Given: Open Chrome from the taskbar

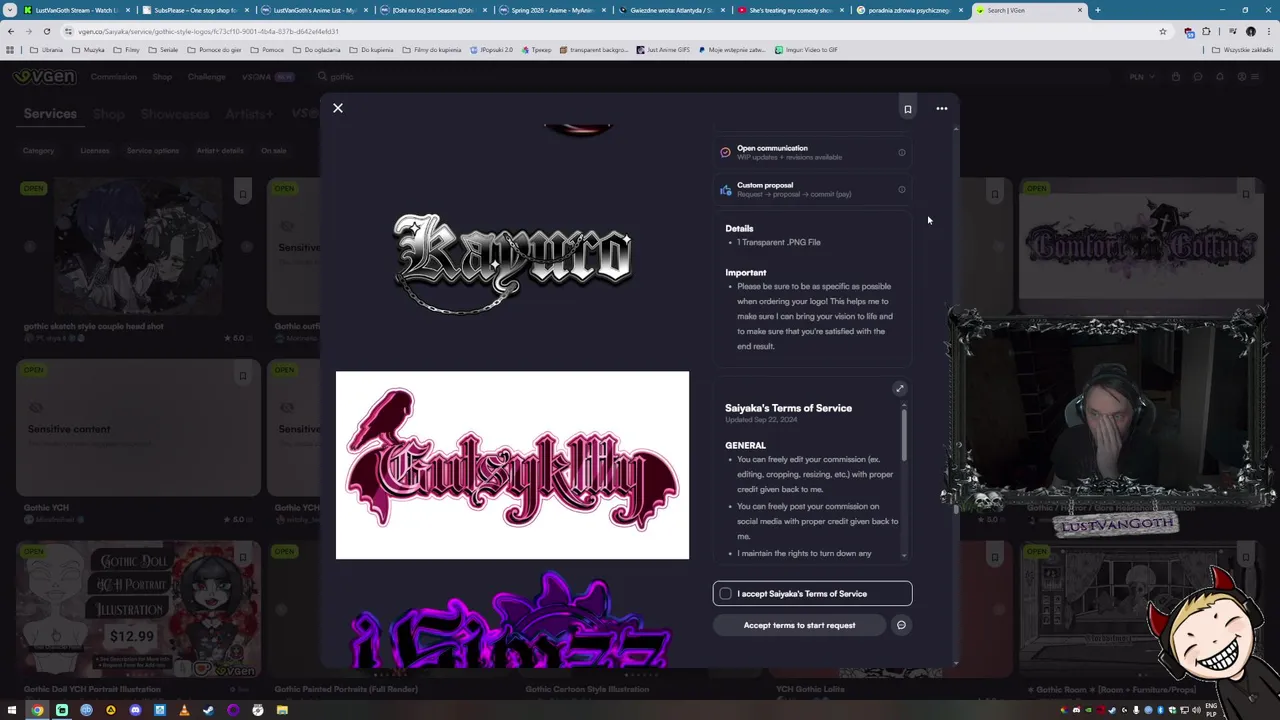Looking at the screenshot, I should pyautogui.click(x=37, y=711).
